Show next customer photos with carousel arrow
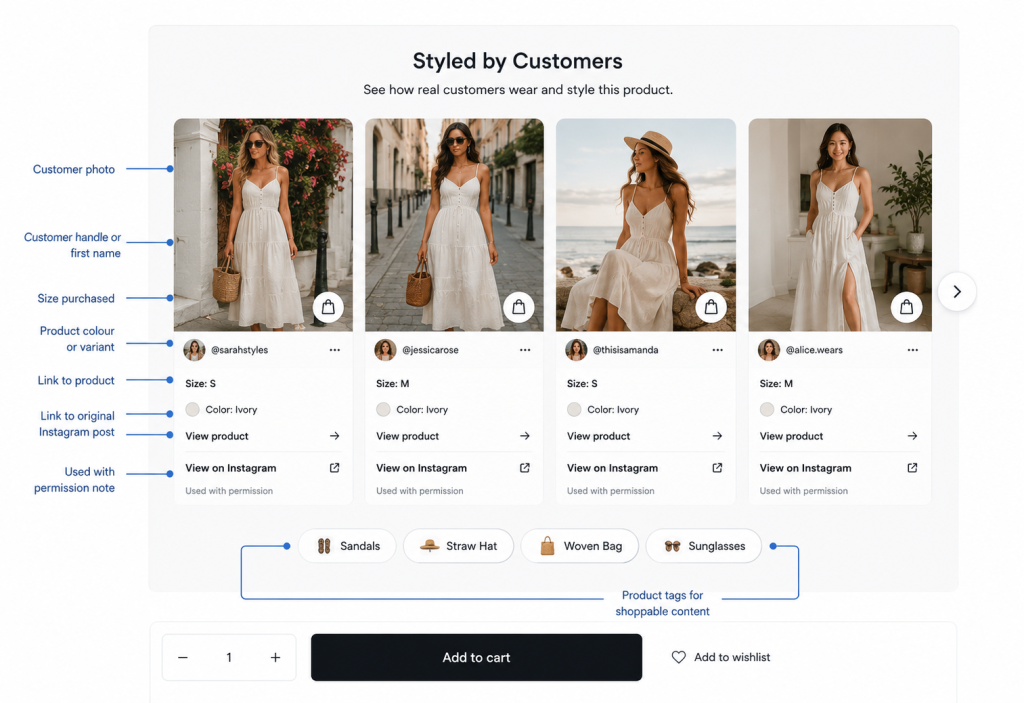Image resolution: width=1024 pixels, height=703 pixels. pos(957,291)
